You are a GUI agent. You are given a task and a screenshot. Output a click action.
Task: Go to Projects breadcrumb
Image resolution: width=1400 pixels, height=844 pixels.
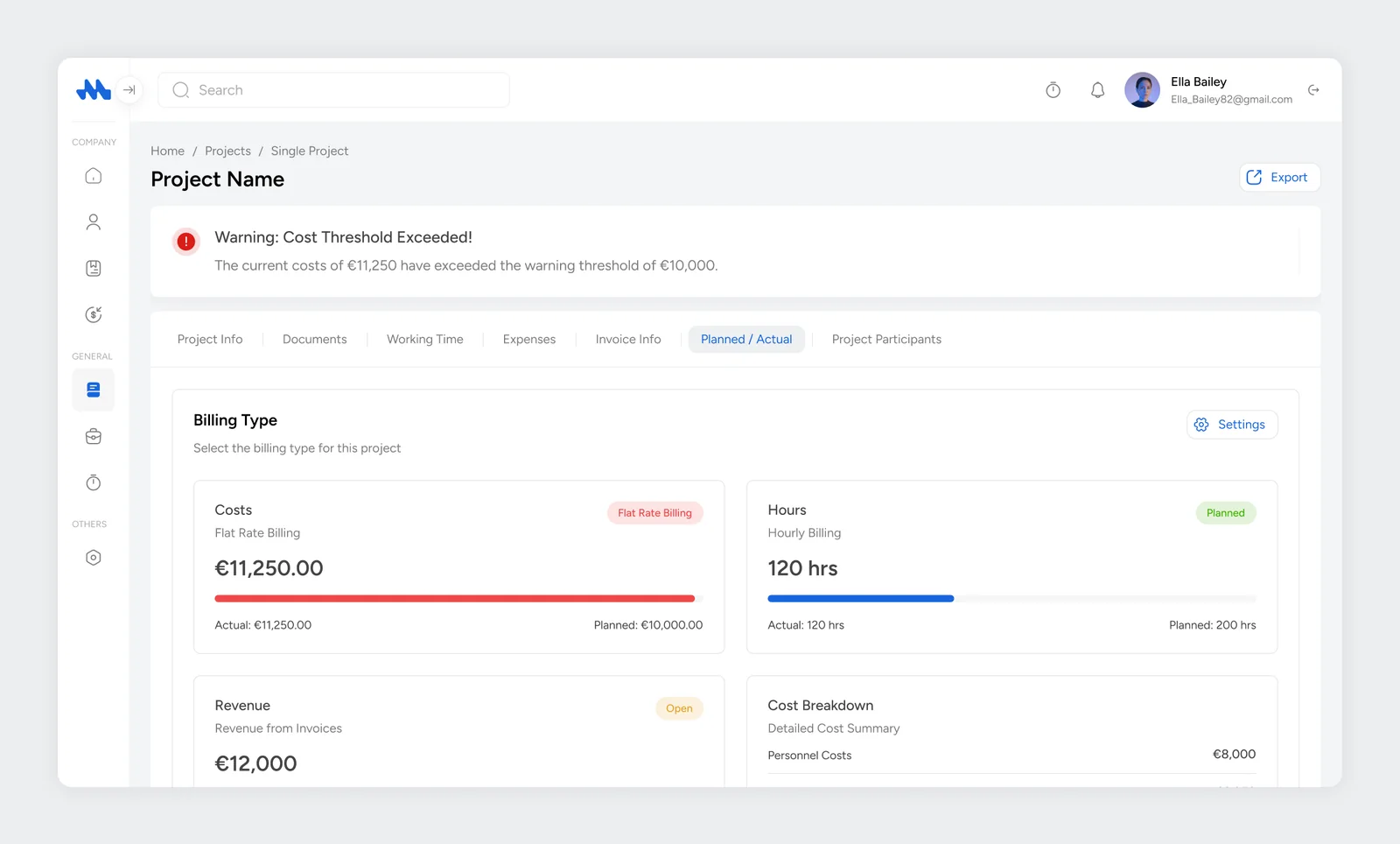tap(227, 151)
